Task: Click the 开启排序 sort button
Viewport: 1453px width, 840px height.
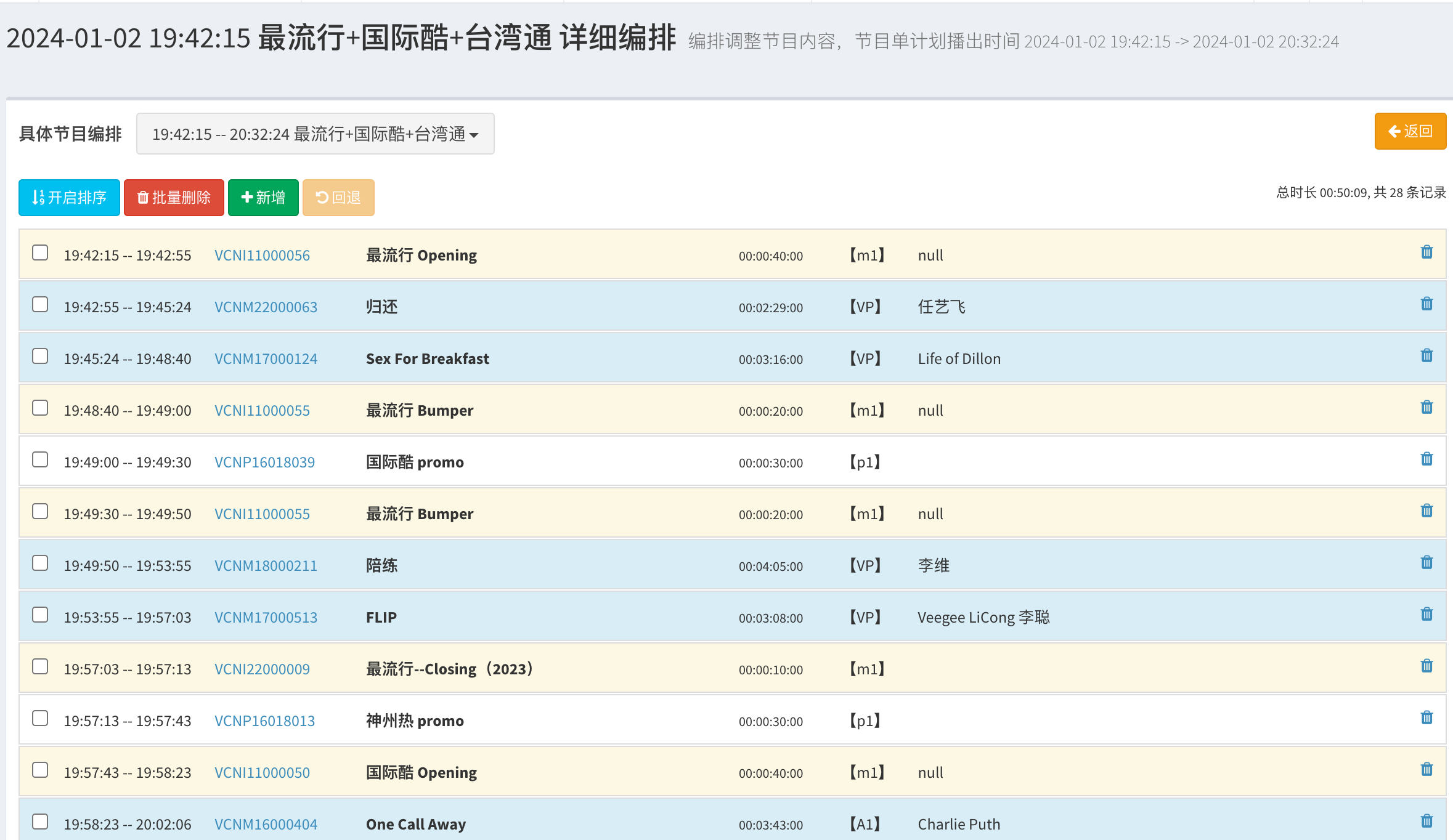Action: (x=69, y=198)
